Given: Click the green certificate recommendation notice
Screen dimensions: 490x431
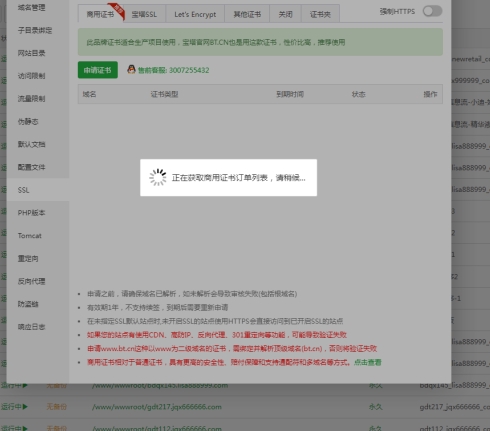Looking at the screenshot, I should (x=260, y=42).
